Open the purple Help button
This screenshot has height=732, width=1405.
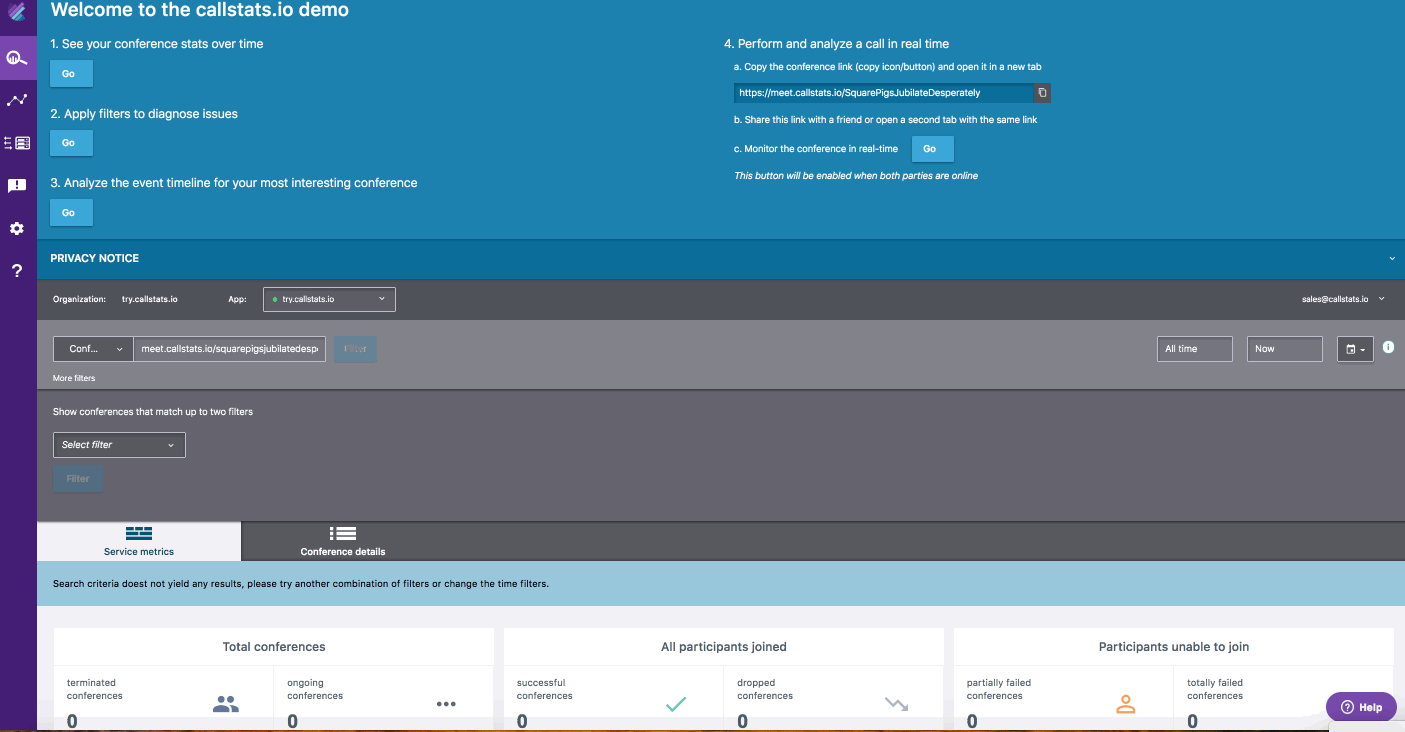[1361, 707]
